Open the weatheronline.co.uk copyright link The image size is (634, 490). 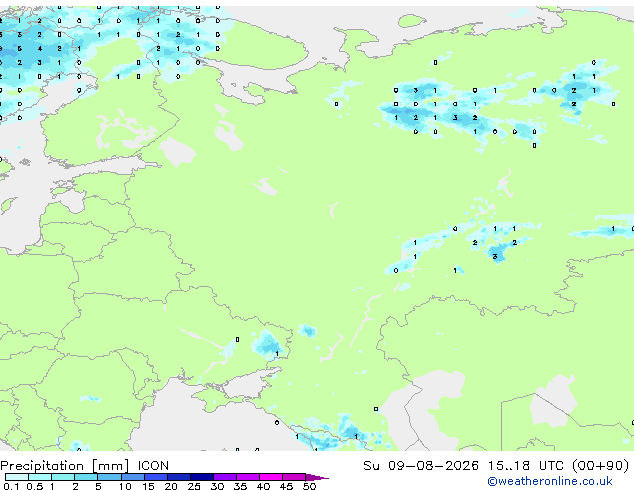pos(550,481)
